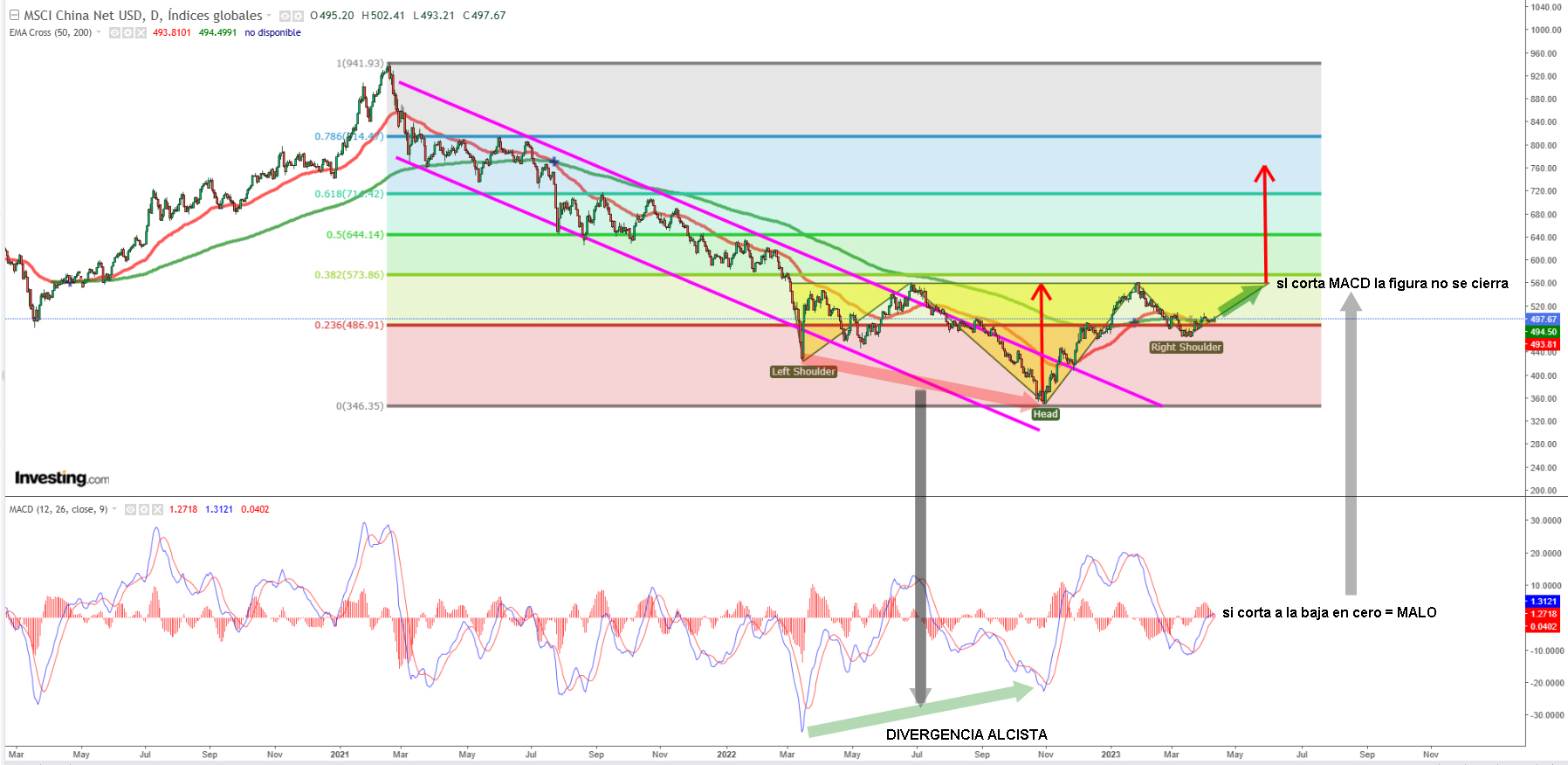1568x765 pixels.
Task: Select the Right Shoulder pattern label
Action: [x=1186, y=348]
